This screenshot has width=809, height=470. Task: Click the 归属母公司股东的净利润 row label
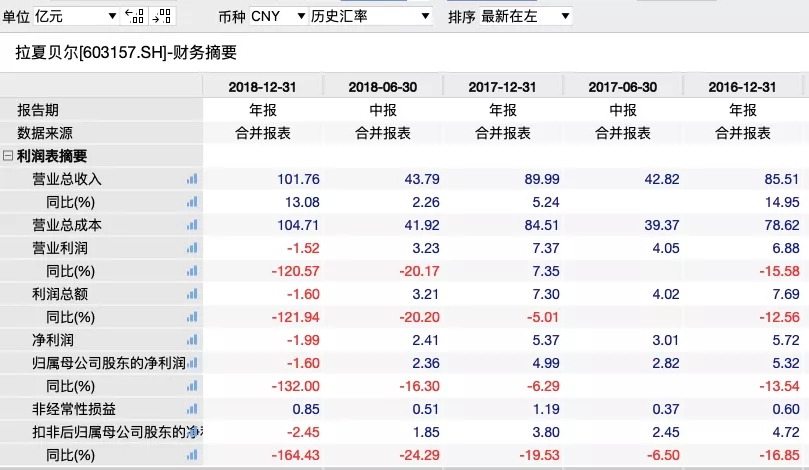108,363
